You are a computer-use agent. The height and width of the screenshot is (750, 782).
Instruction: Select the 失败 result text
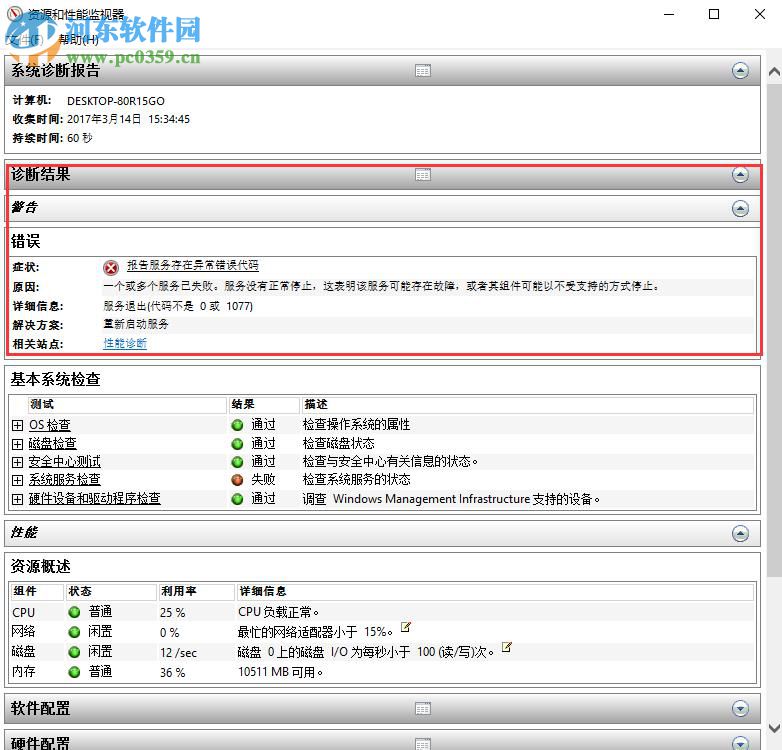pos(263,480)
